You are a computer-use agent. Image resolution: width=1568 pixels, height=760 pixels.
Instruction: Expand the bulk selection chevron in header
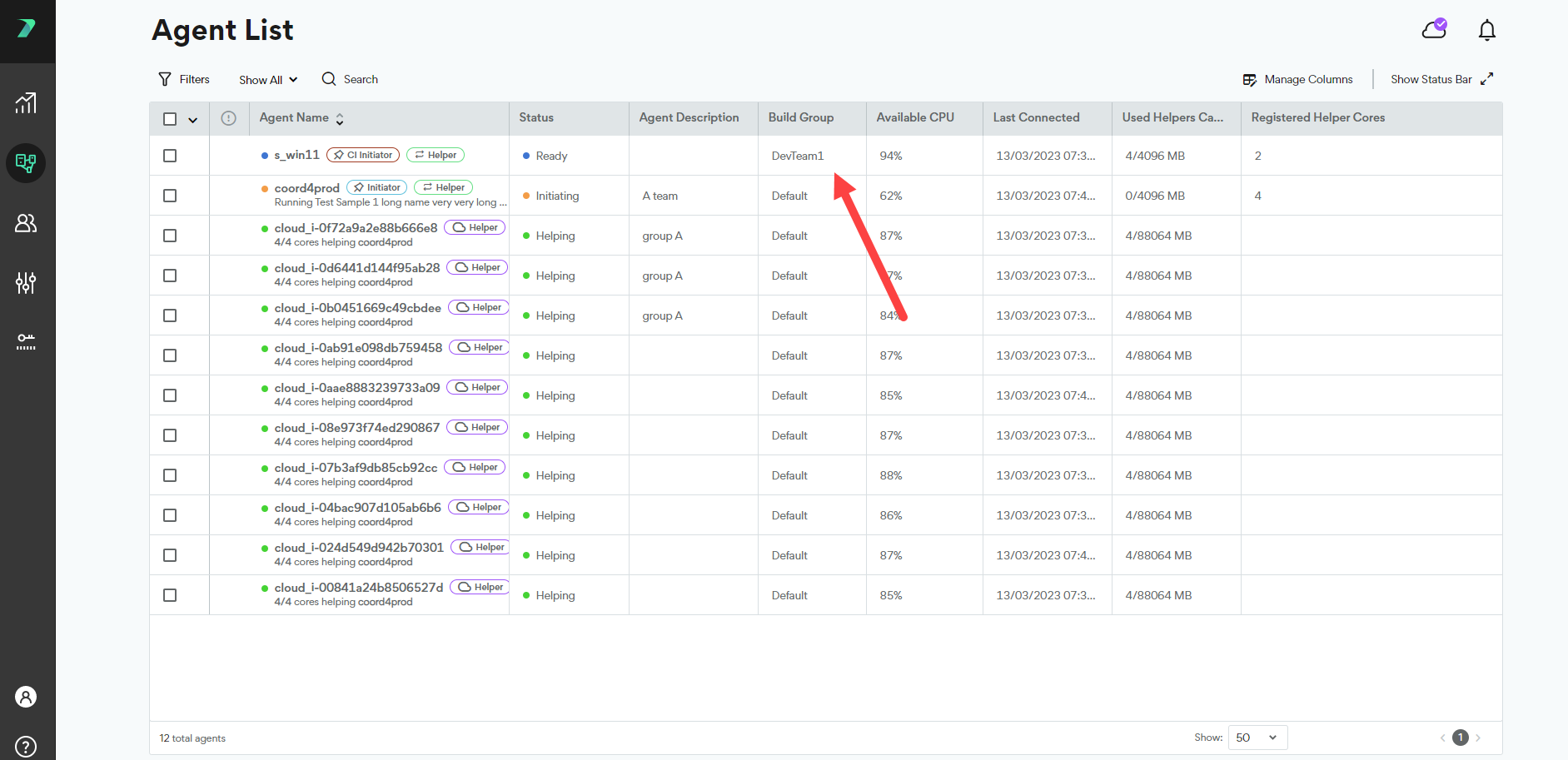[x=193, y=120]
